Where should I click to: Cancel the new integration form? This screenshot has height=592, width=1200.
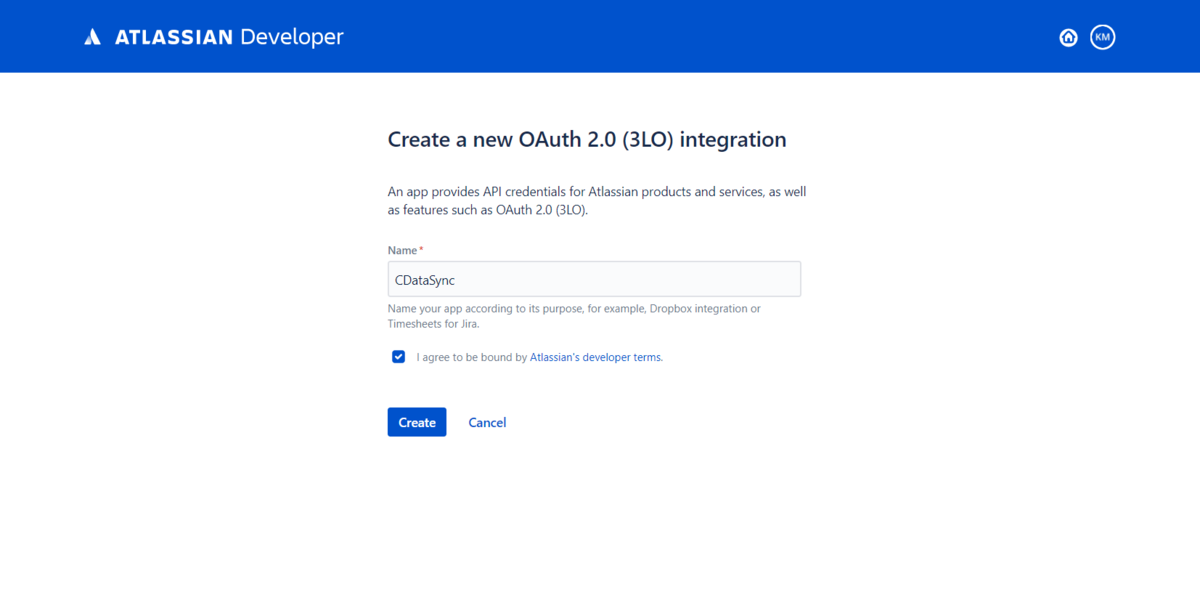click(487, 422)
